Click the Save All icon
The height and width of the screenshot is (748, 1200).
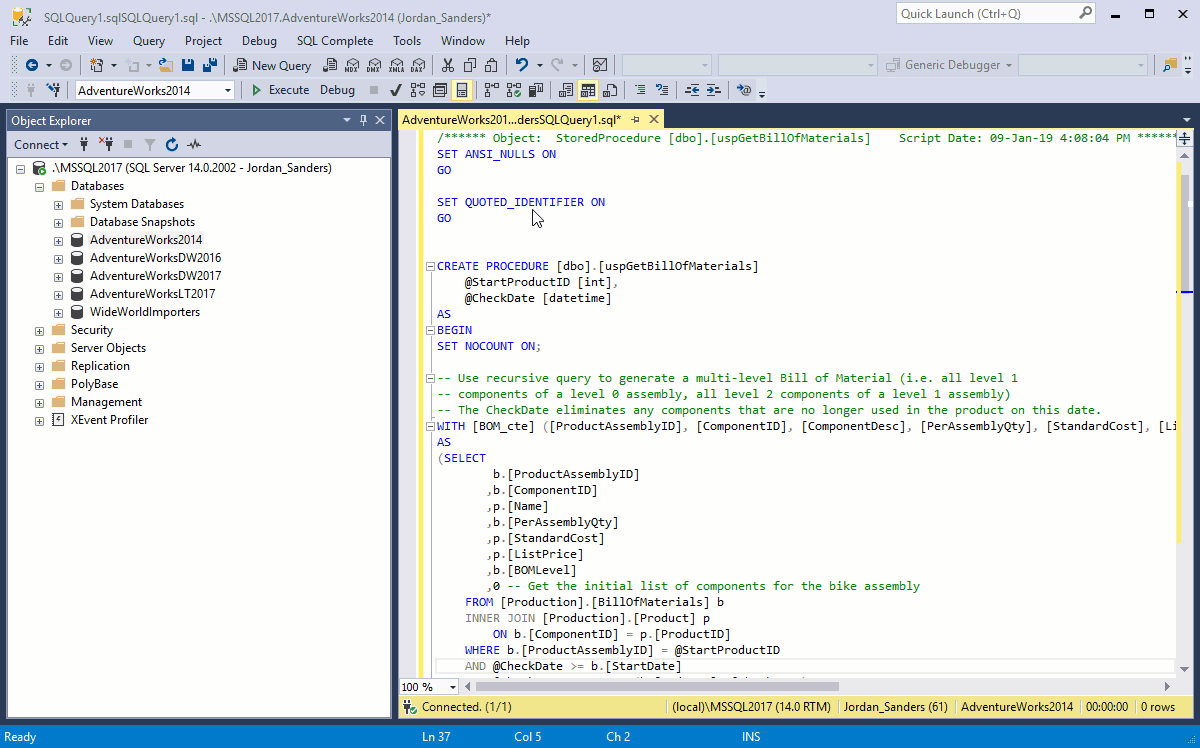pos(210,65)
